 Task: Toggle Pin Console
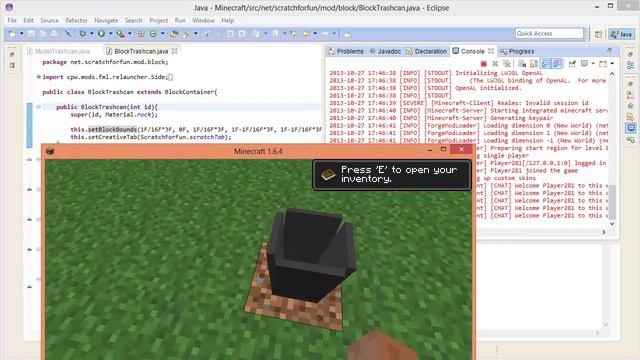(572, 64)
